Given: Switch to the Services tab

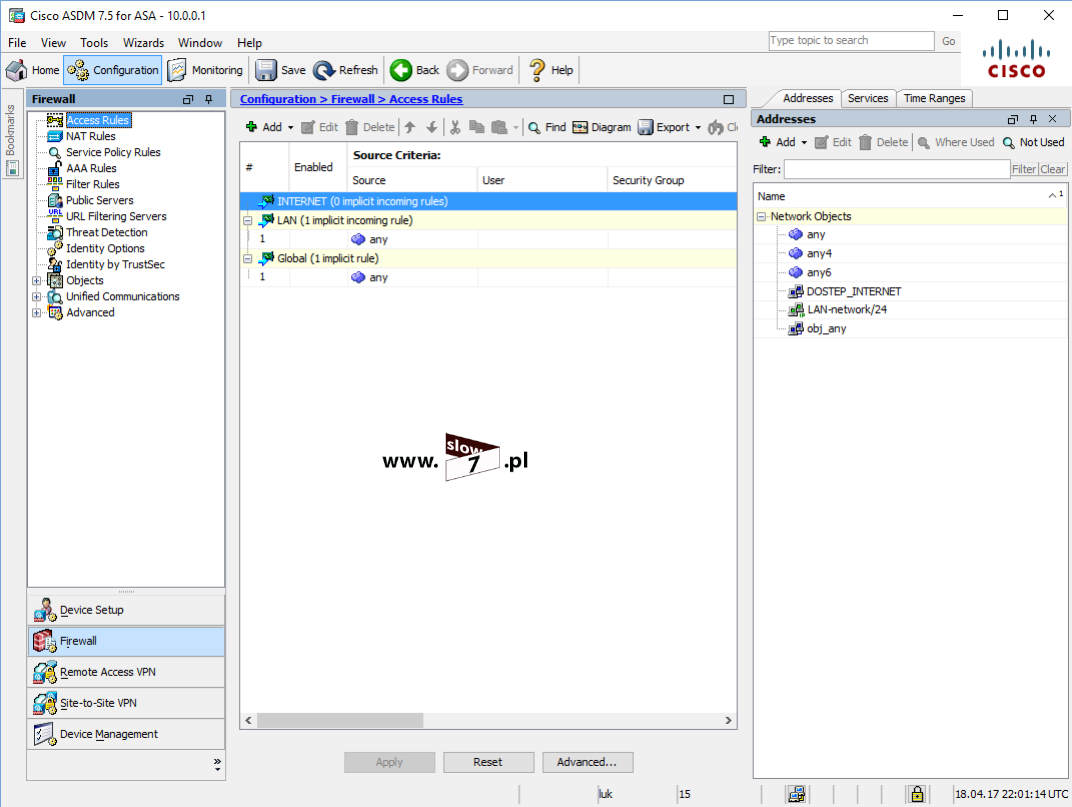Looking at the screenshot, I should 868,98.
